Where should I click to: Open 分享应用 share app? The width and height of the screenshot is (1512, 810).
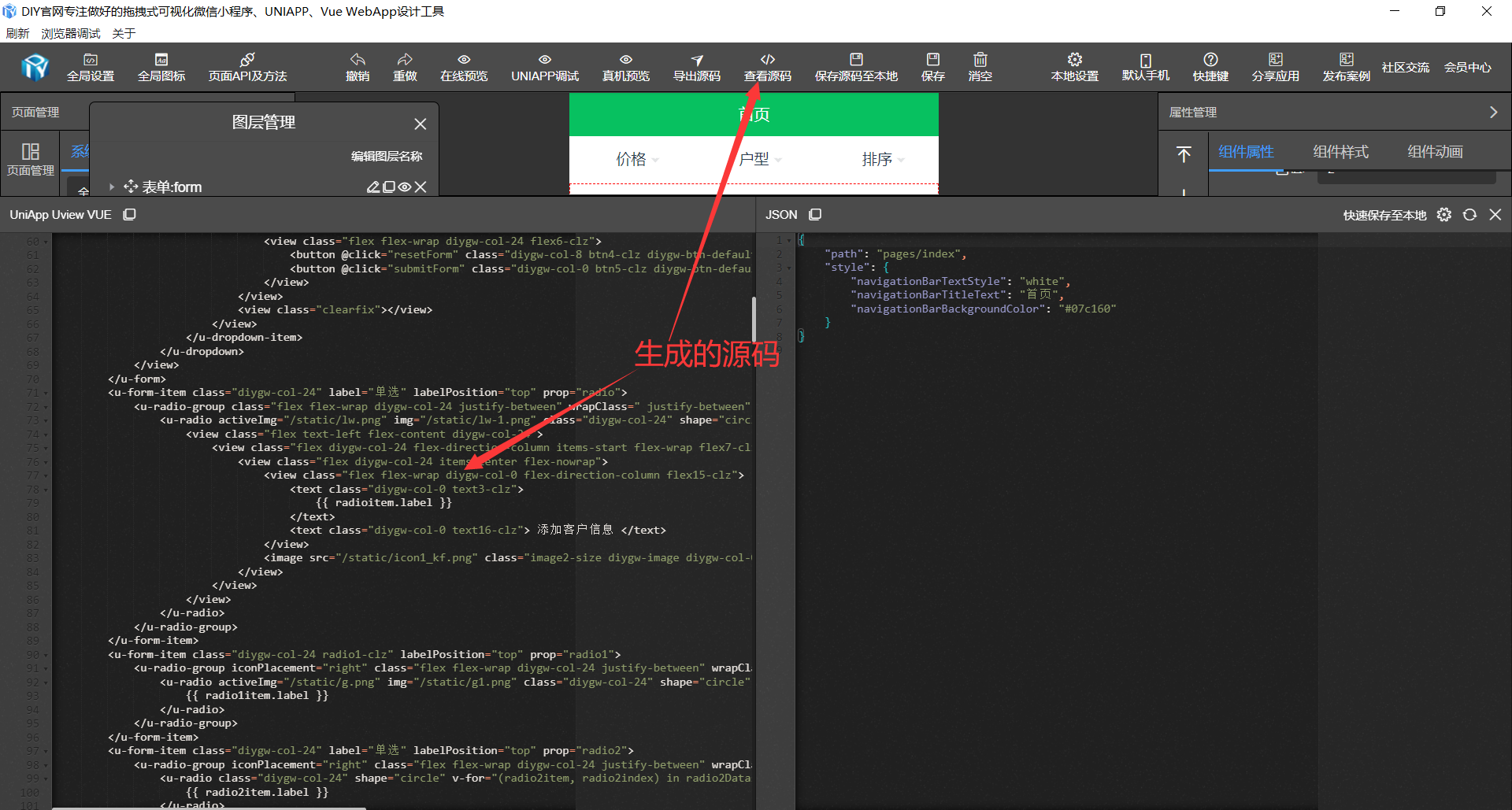[x=1276, y=68]
